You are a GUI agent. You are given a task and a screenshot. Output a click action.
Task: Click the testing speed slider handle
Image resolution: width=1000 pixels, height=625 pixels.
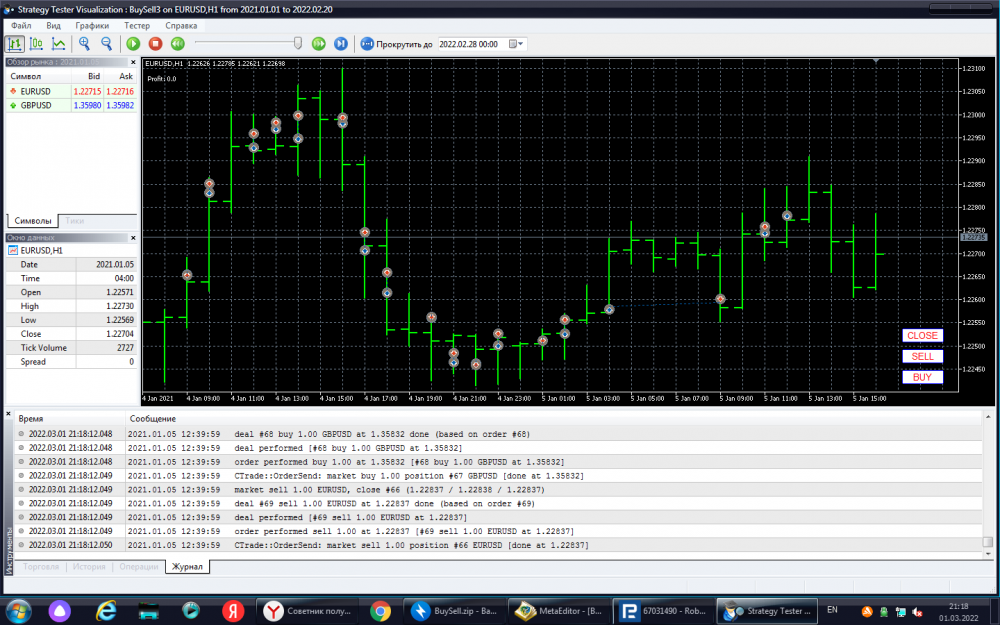click(298, 43)
